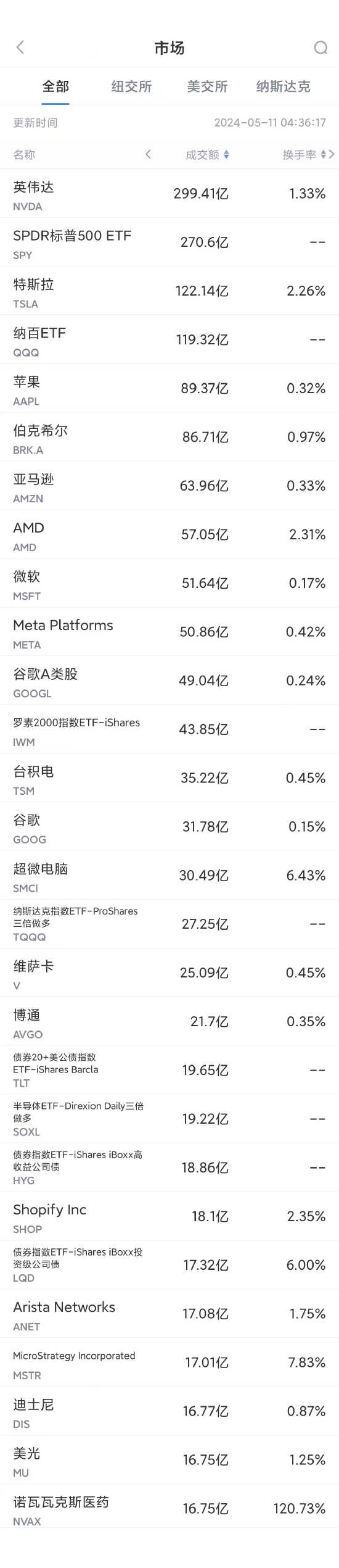Open the Shopify Inc SHOP row
This screenshot has width=339, height=1568.
tap(169, 1217)
